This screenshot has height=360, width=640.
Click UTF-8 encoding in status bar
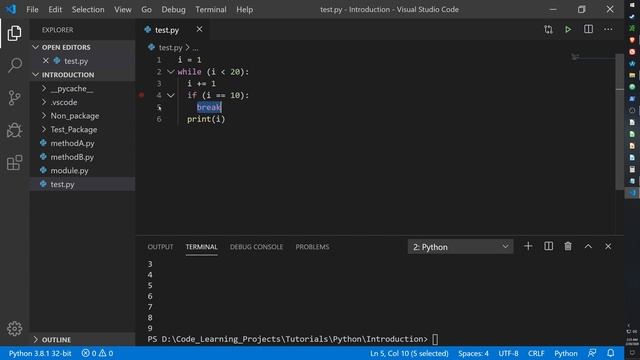click(508, 353)
